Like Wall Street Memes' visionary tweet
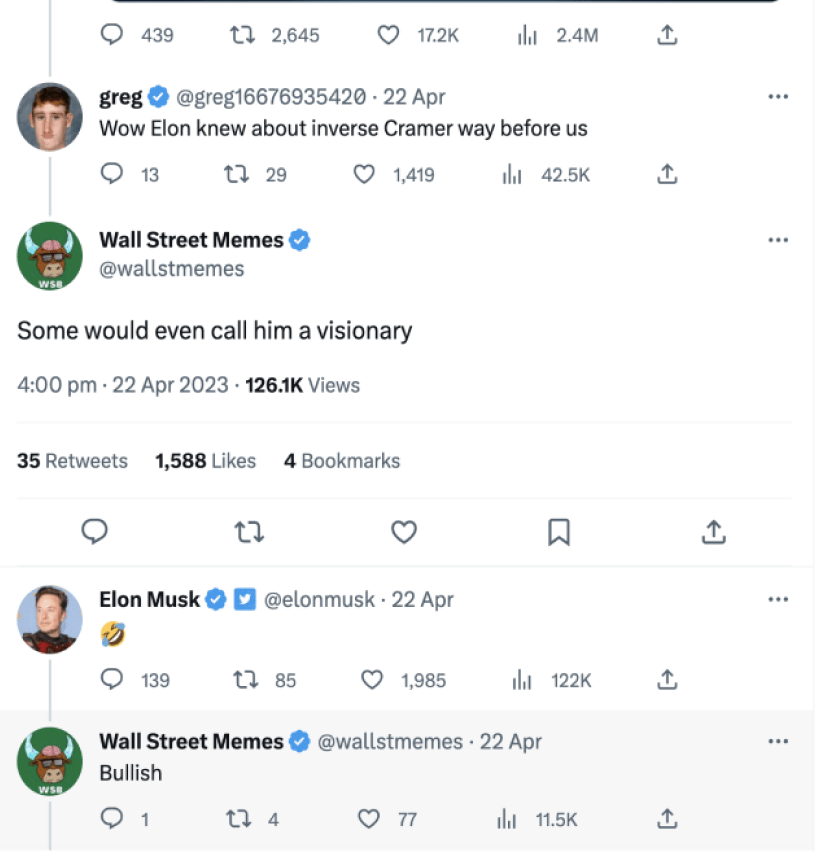This screenshot has height=852, width=820. tap(403, 532)
